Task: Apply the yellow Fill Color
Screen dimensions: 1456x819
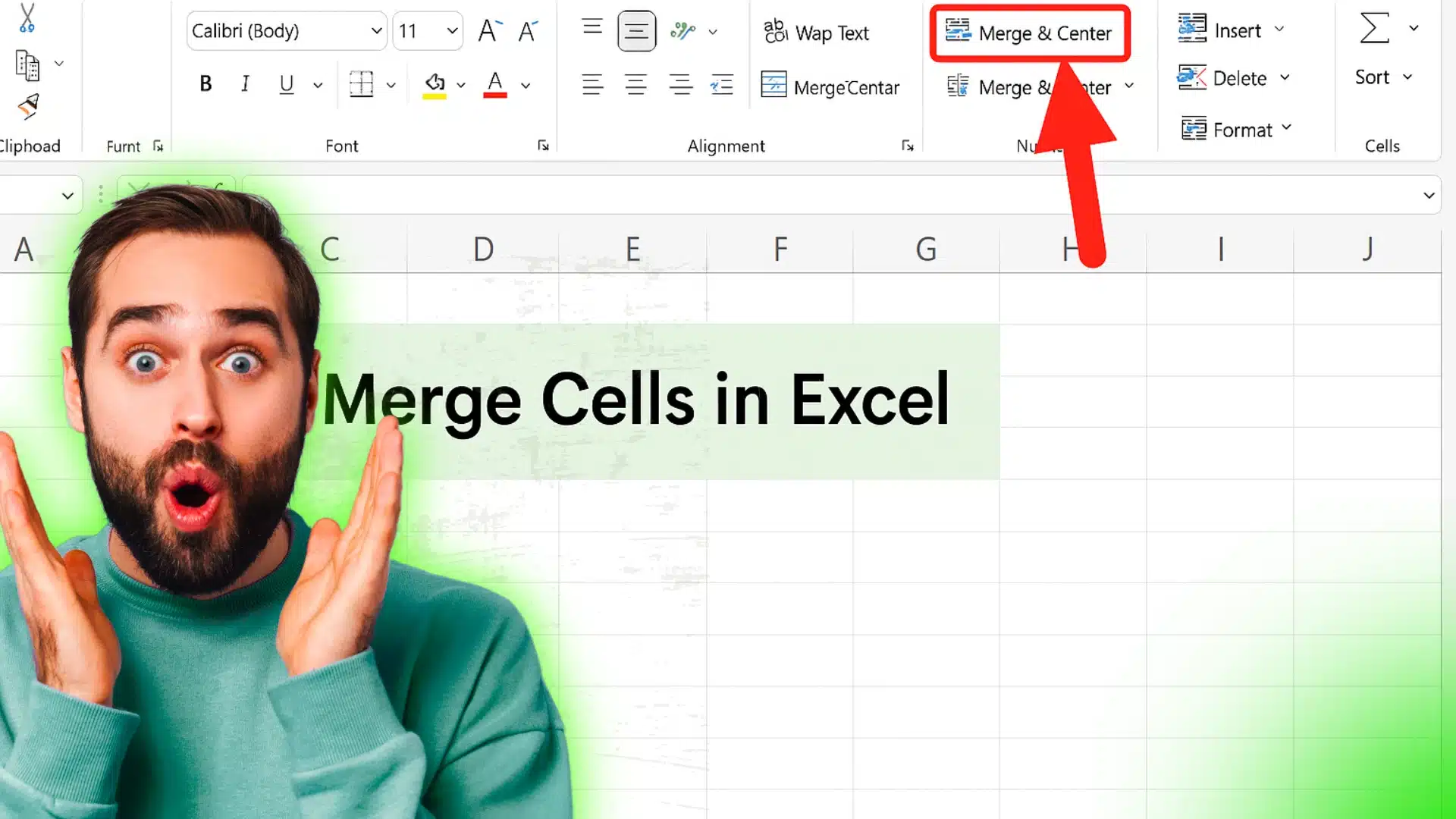Action: (435, 85)
